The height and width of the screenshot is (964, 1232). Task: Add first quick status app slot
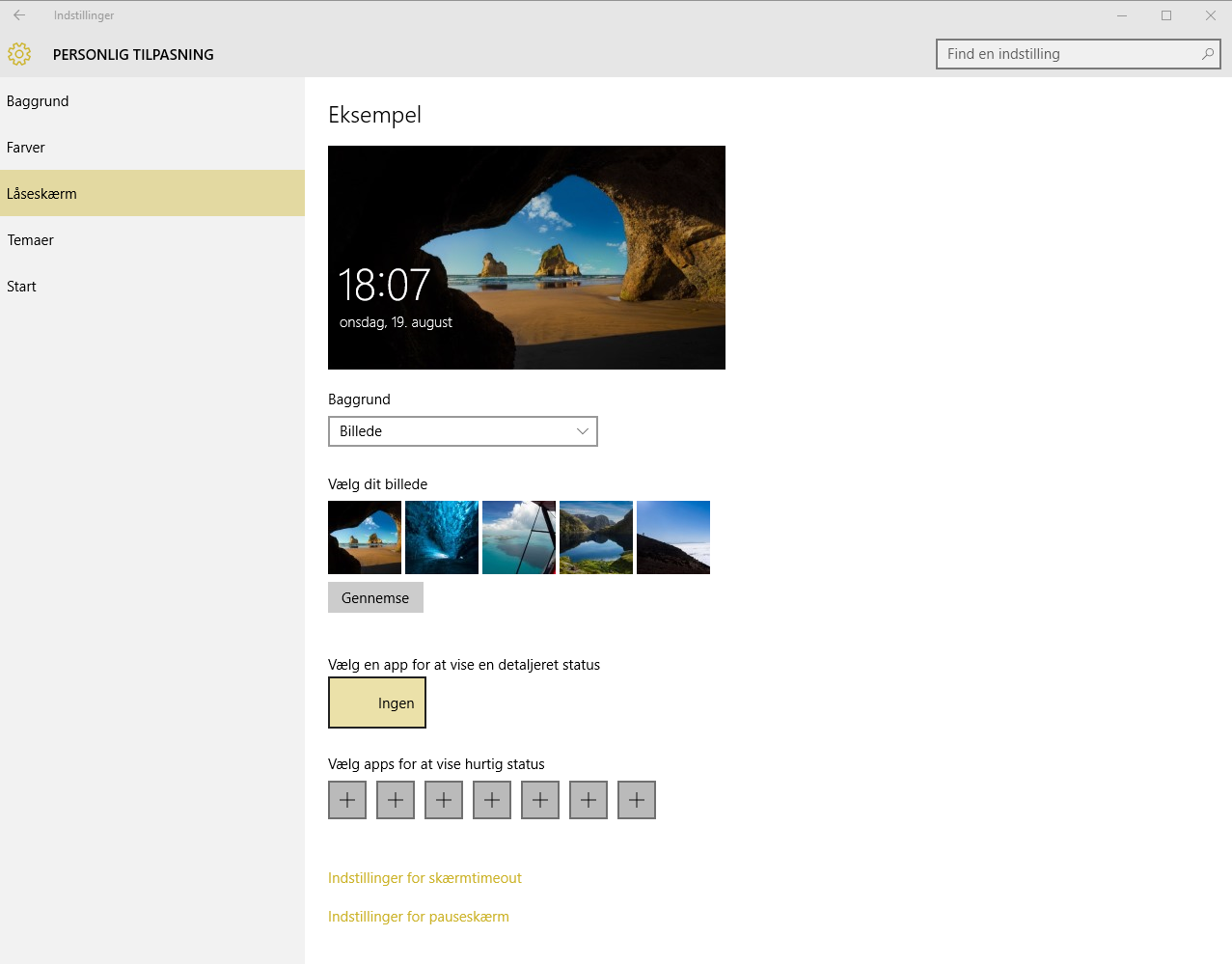click(x=347, y=800)
